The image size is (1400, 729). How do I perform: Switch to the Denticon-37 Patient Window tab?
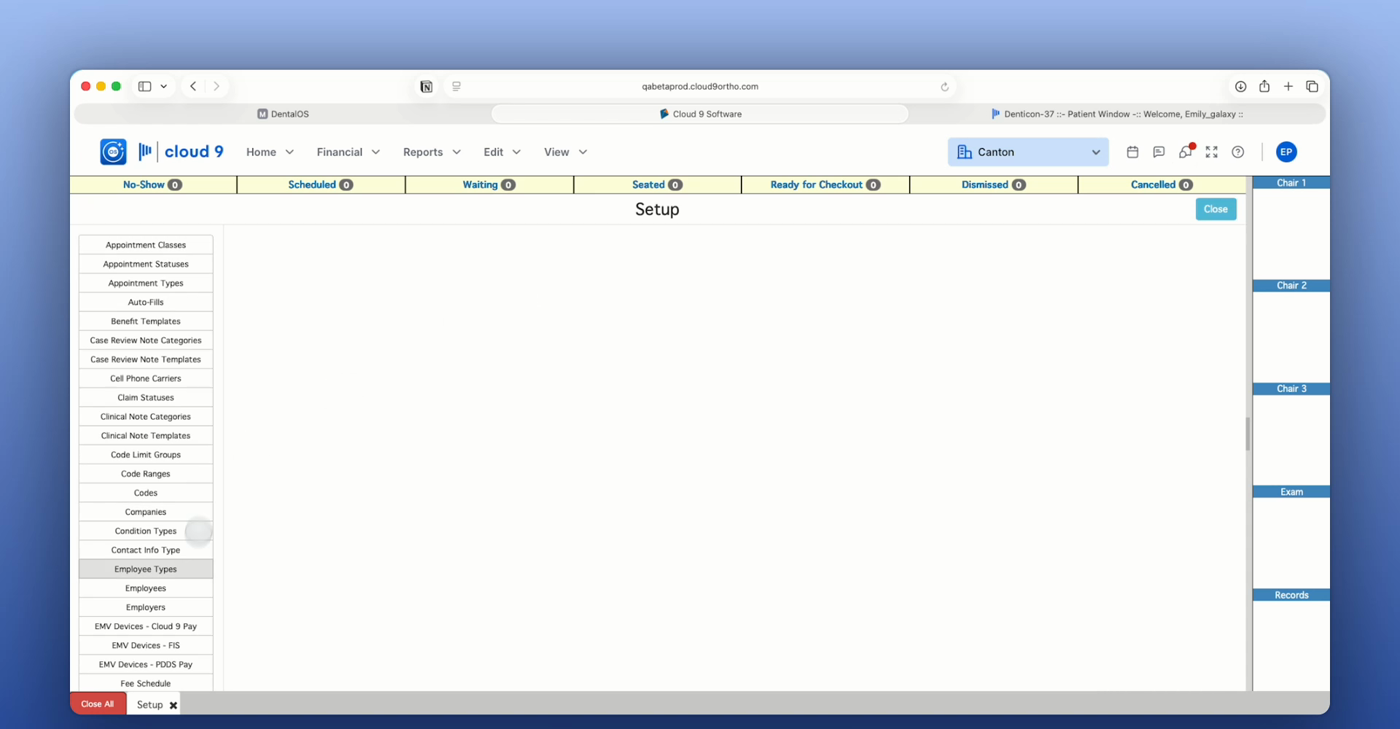(x=1117, y=114)
